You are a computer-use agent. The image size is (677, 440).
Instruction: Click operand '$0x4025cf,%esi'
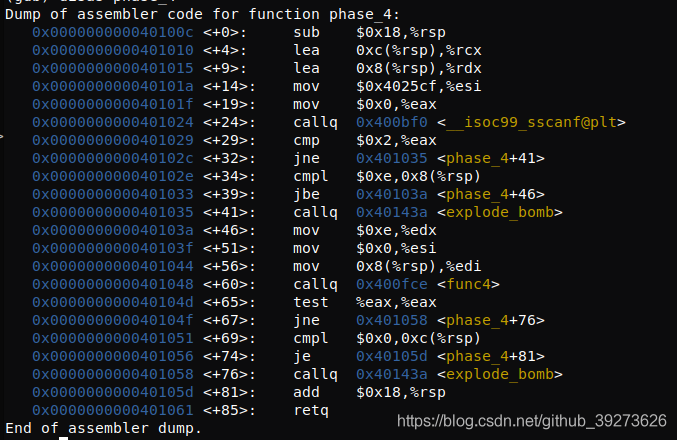[418, 86]
